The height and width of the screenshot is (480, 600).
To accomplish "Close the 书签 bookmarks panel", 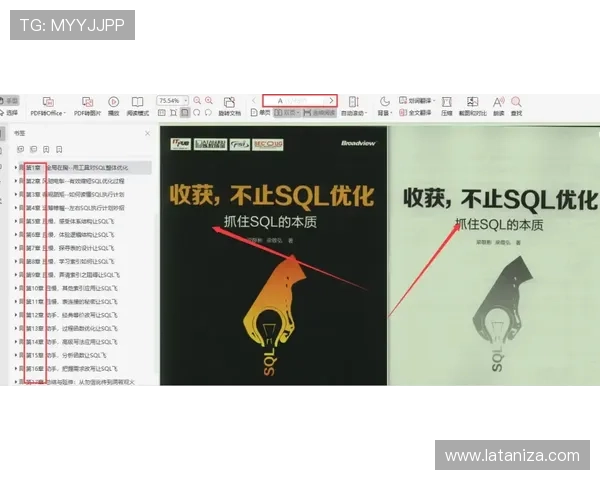I will point(148,133).
